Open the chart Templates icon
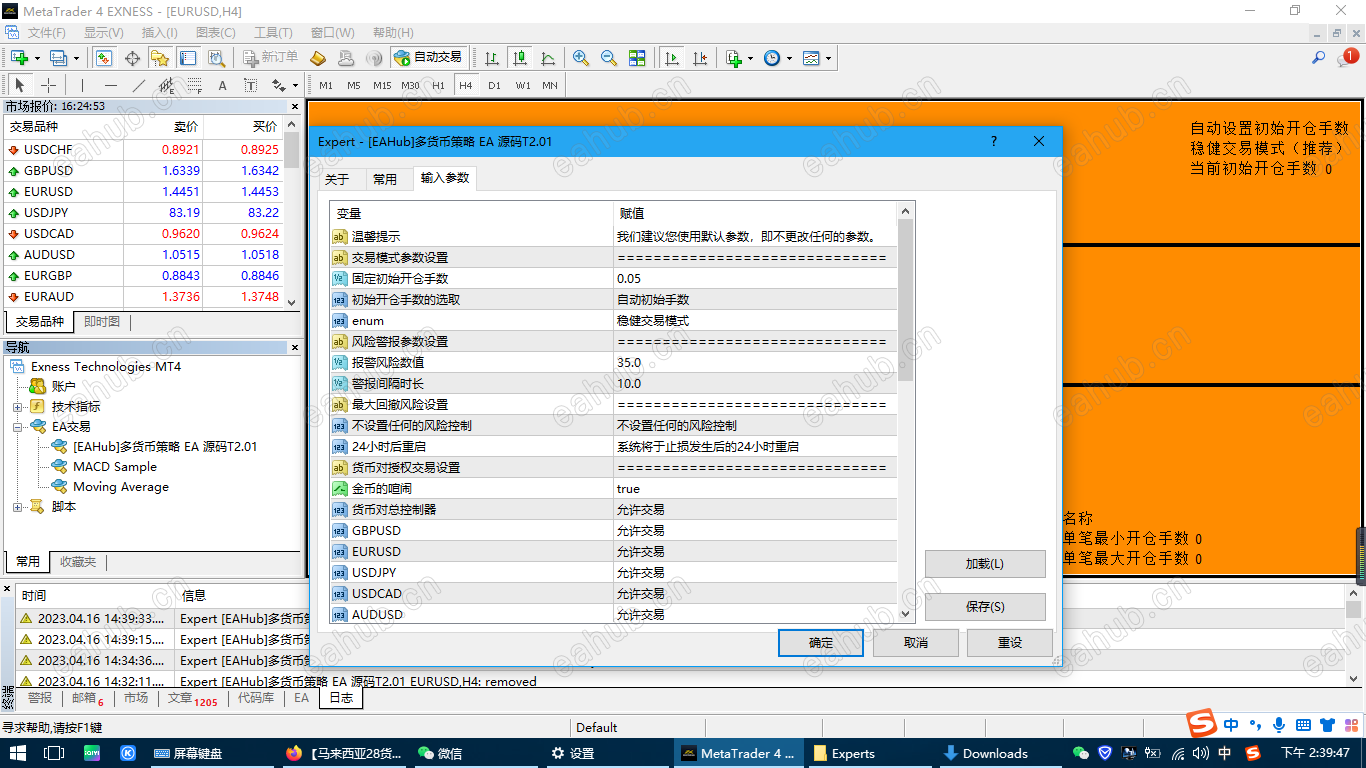 (x=811, y=58)
